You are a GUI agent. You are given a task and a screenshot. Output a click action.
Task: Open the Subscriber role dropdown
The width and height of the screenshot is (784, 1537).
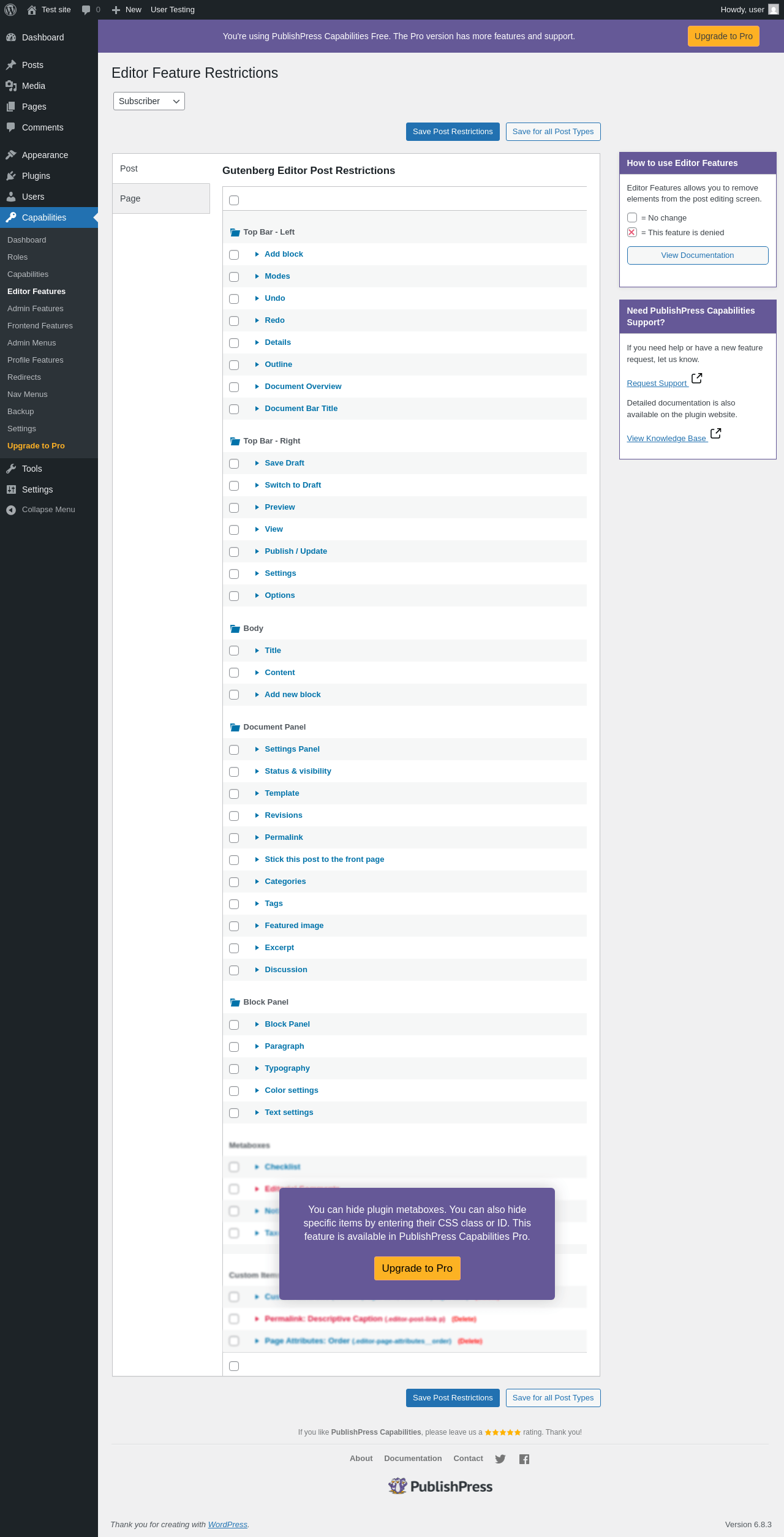tap(149, 101)
